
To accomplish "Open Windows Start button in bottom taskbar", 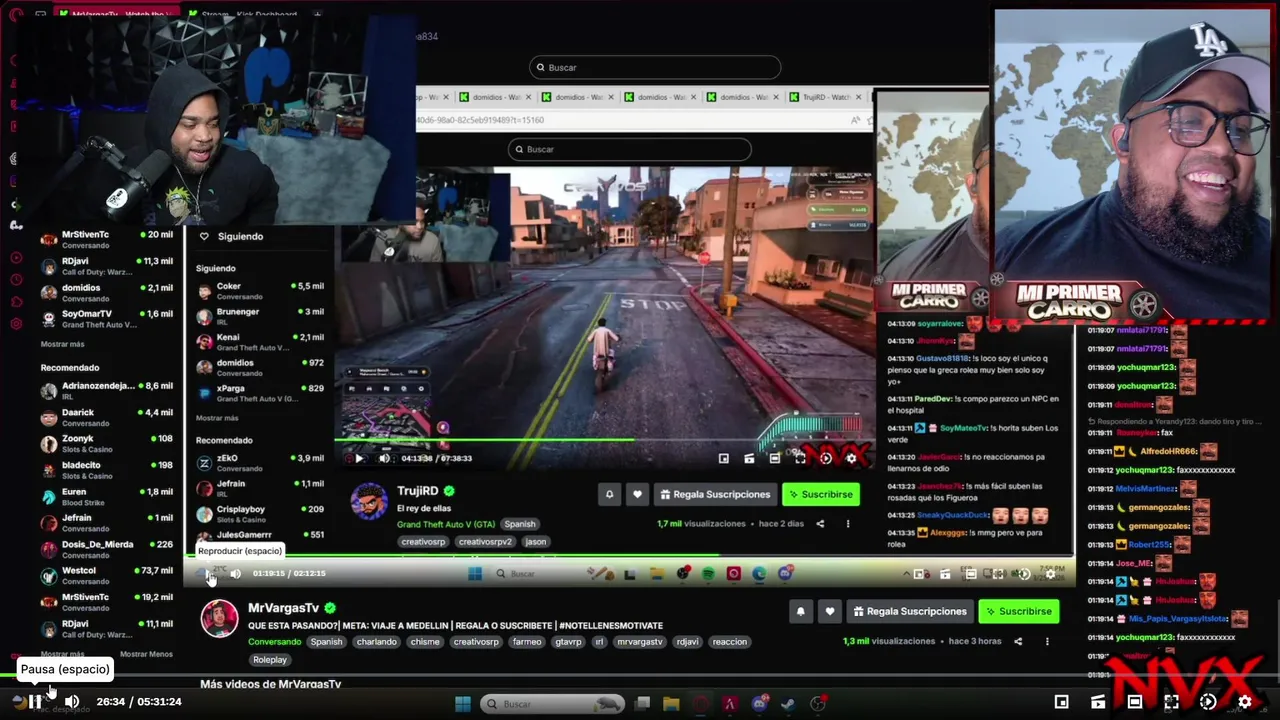I will (x=463, y=704).
